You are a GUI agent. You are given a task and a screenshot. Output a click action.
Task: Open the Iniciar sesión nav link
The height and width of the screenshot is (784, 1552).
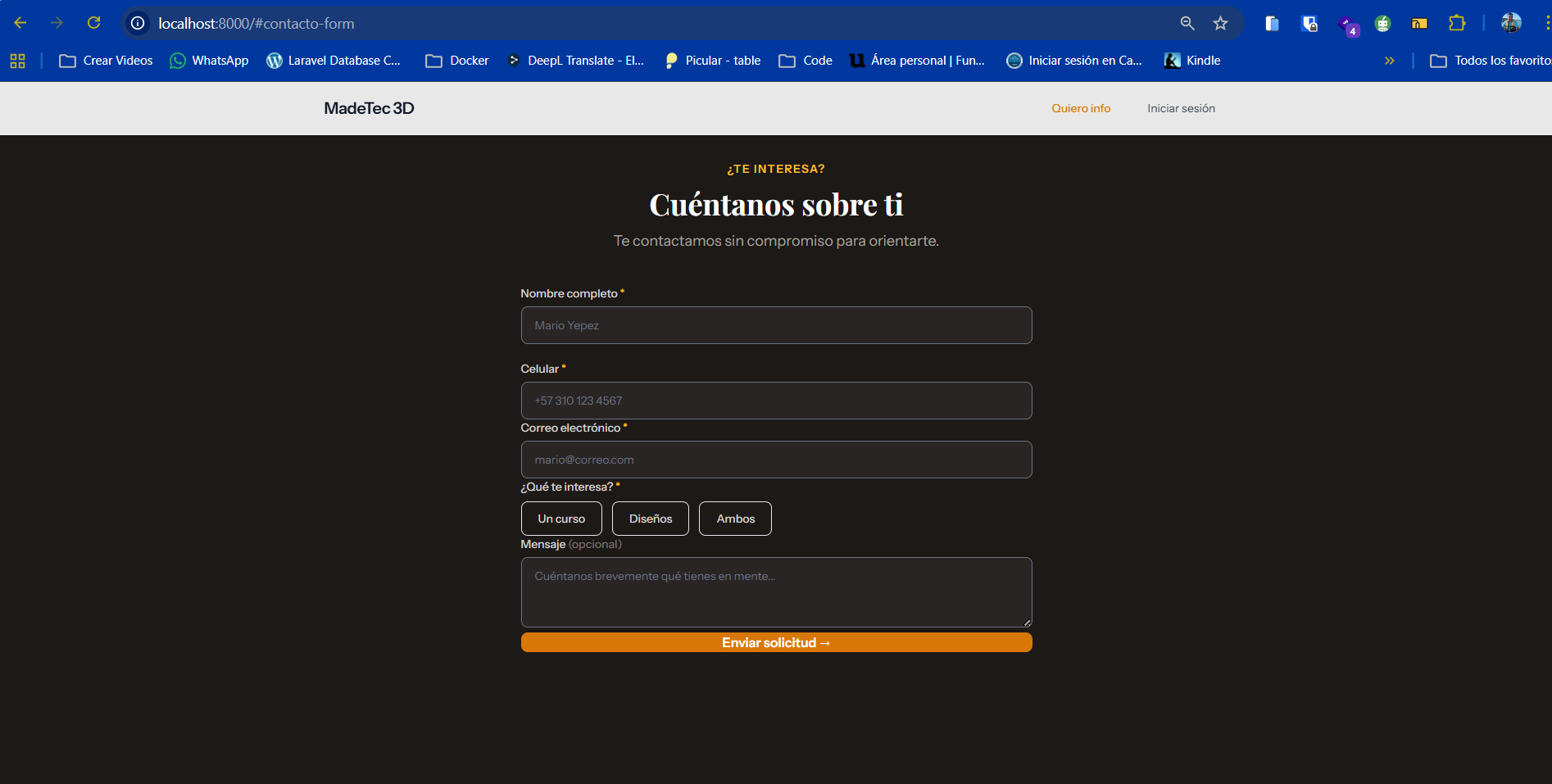1181,108
